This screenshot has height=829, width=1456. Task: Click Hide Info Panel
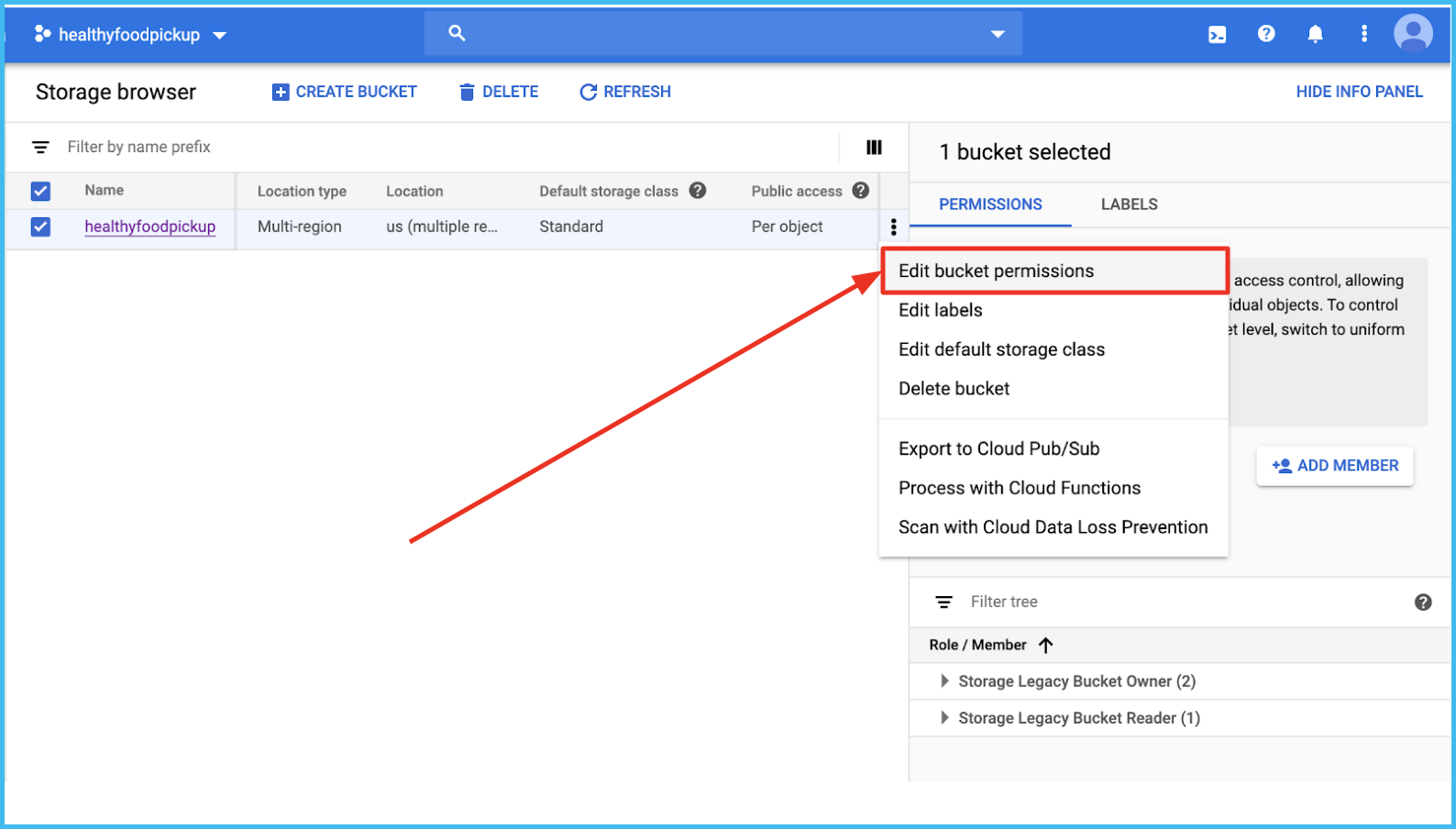(x=1359, y=92)
